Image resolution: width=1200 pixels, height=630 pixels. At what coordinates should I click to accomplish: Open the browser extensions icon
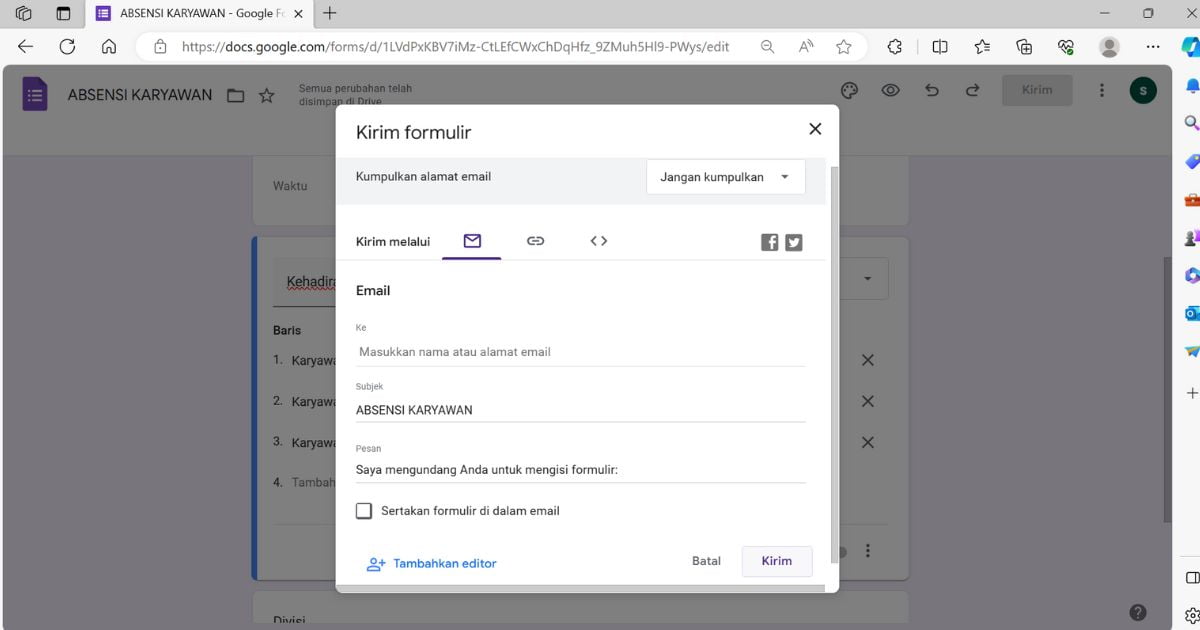tap(895, 46)
